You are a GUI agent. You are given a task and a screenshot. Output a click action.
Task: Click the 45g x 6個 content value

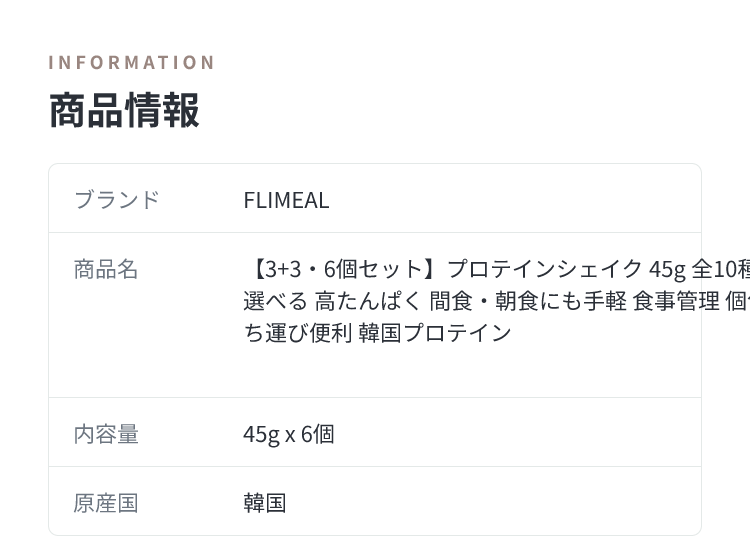(289, 435)
